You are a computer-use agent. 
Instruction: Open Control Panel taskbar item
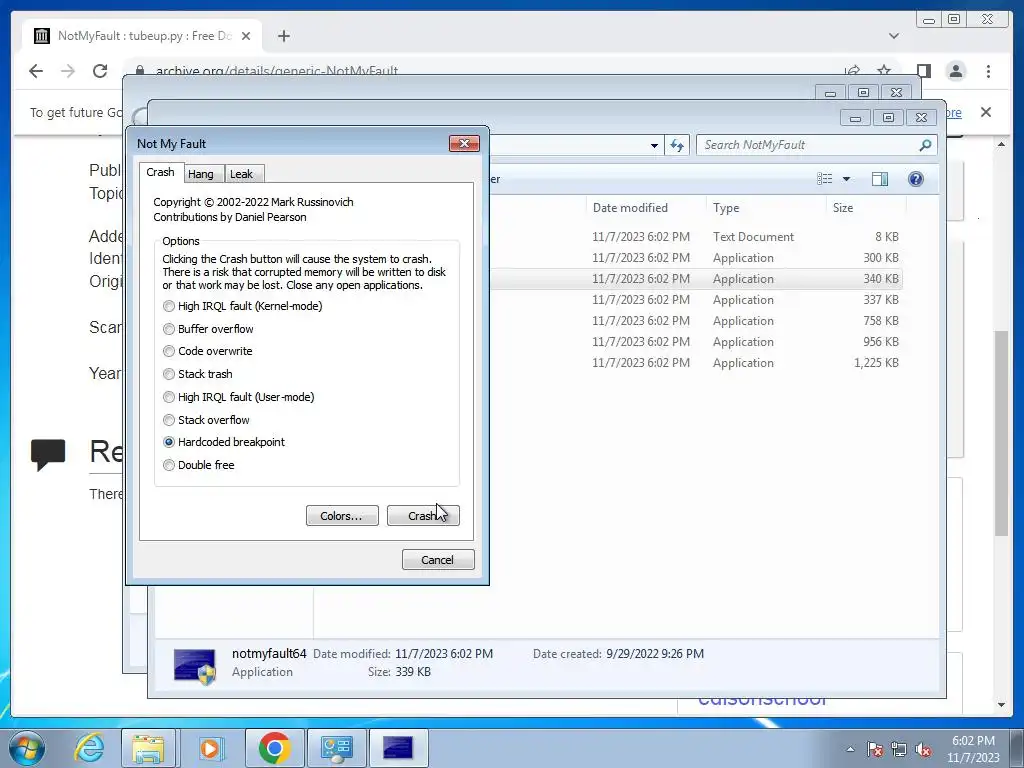coord(336,748)
